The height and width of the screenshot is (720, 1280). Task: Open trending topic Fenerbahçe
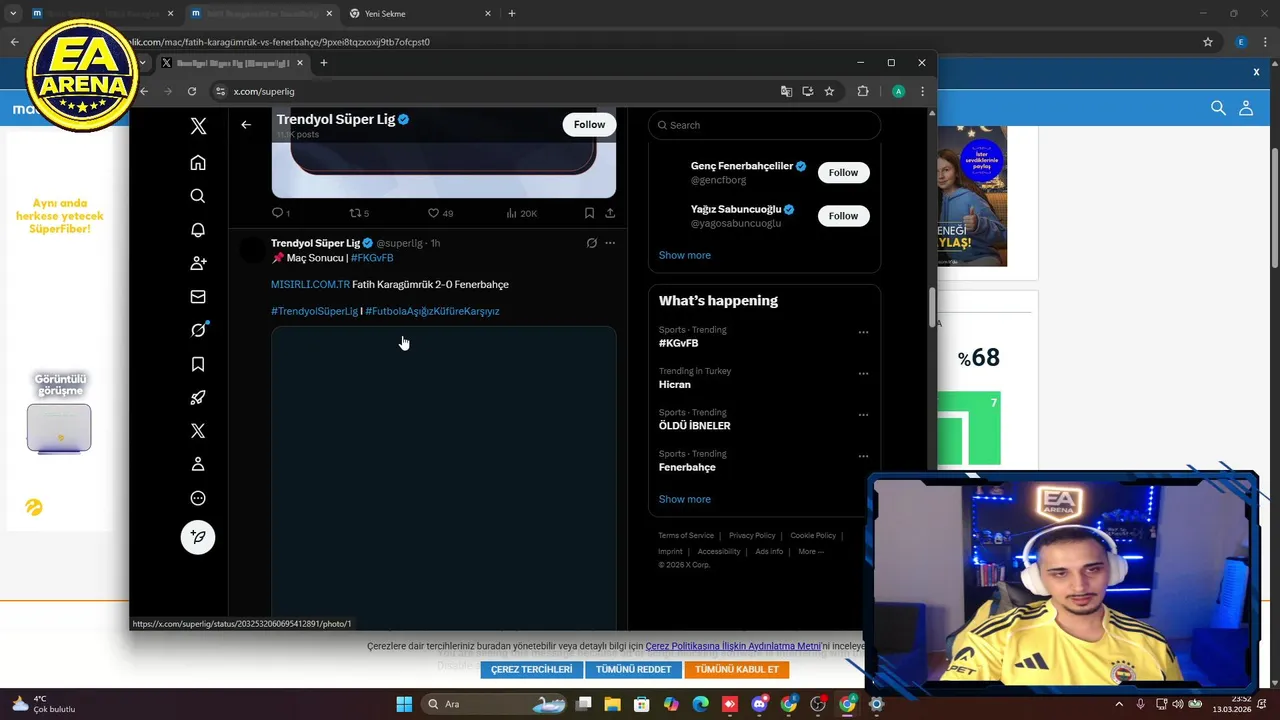(687, 467)
